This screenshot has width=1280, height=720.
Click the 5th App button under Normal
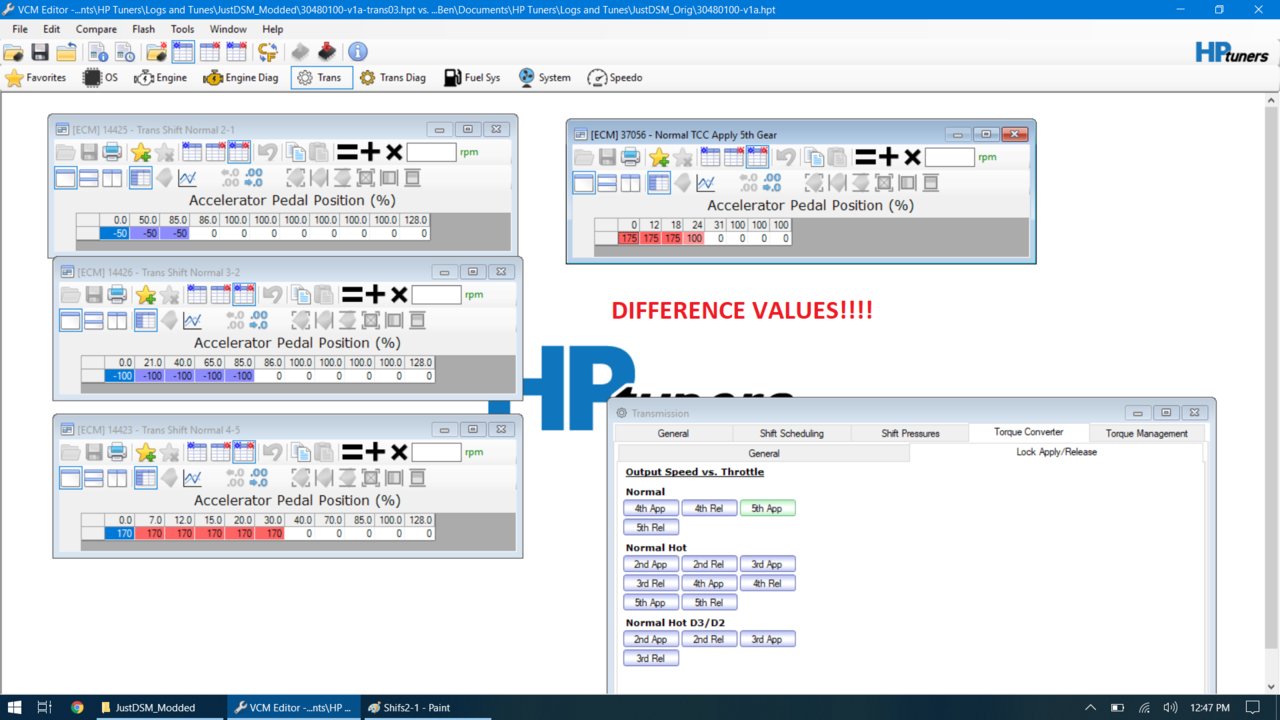pos(767,508)
